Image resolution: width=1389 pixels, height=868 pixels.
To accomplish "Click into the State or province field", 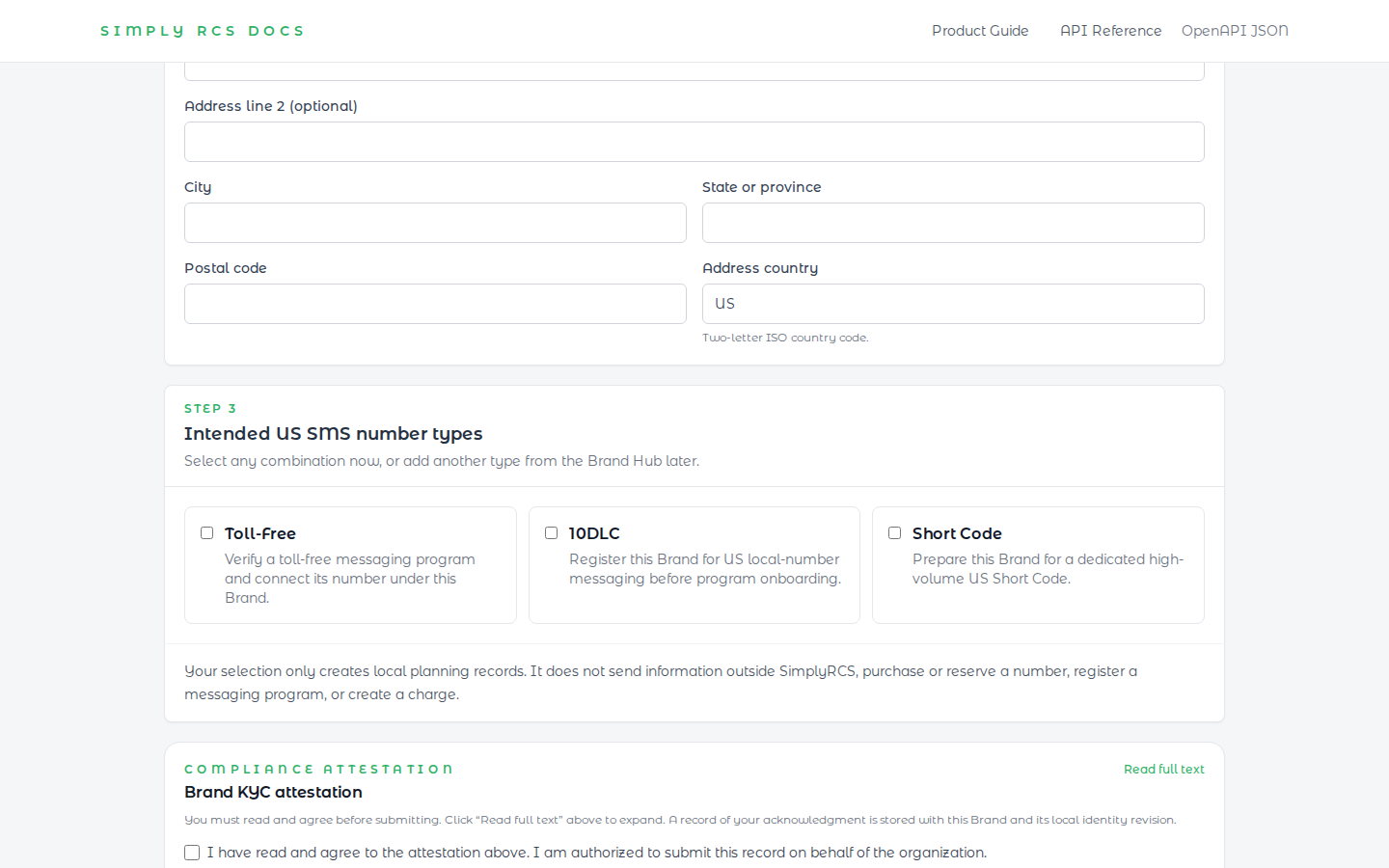I will click(953, 223).
